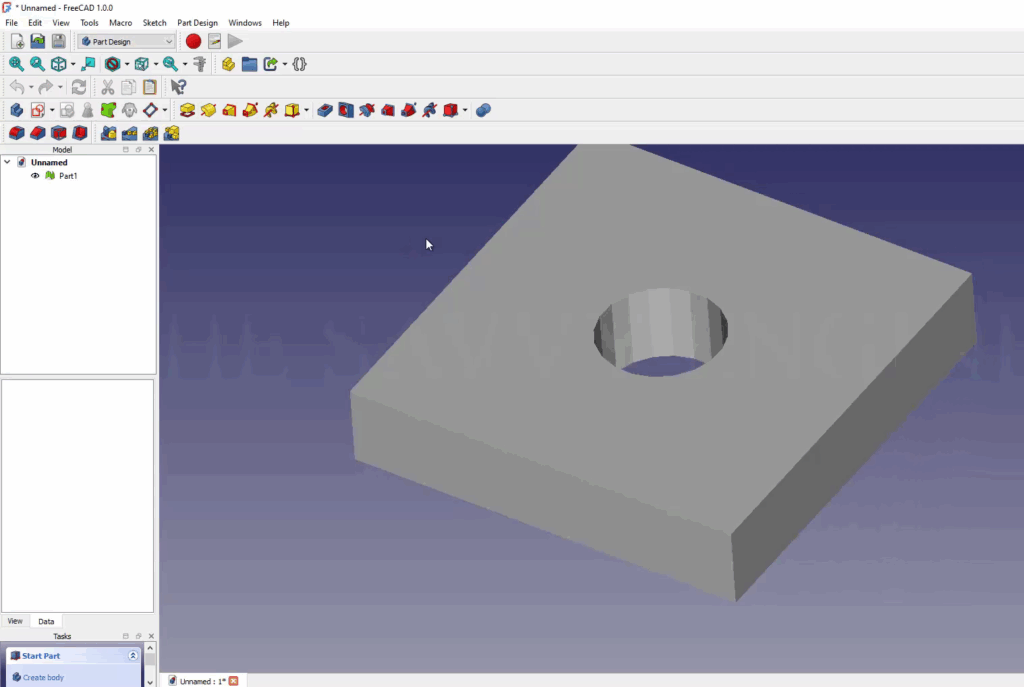Open the Create sketch tool
This screenshot has width=1024, height=687.
(40, 110)
